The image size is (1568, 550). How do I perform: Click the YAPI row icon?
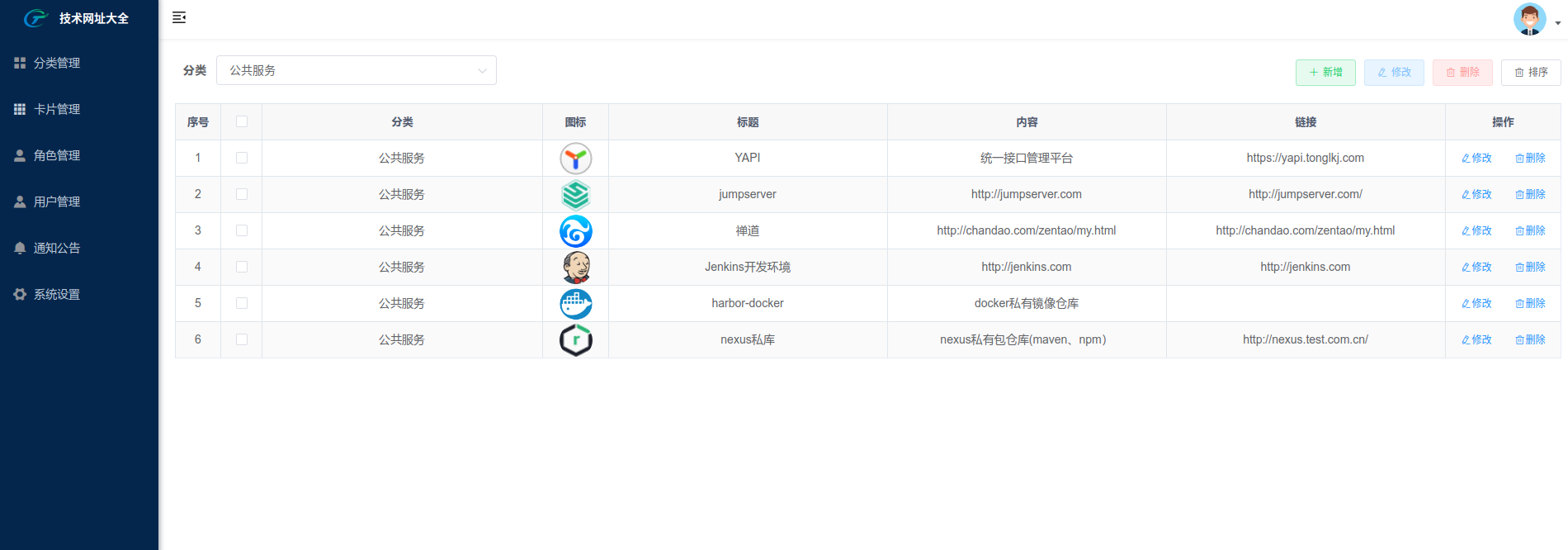click(x=575, y=159)
